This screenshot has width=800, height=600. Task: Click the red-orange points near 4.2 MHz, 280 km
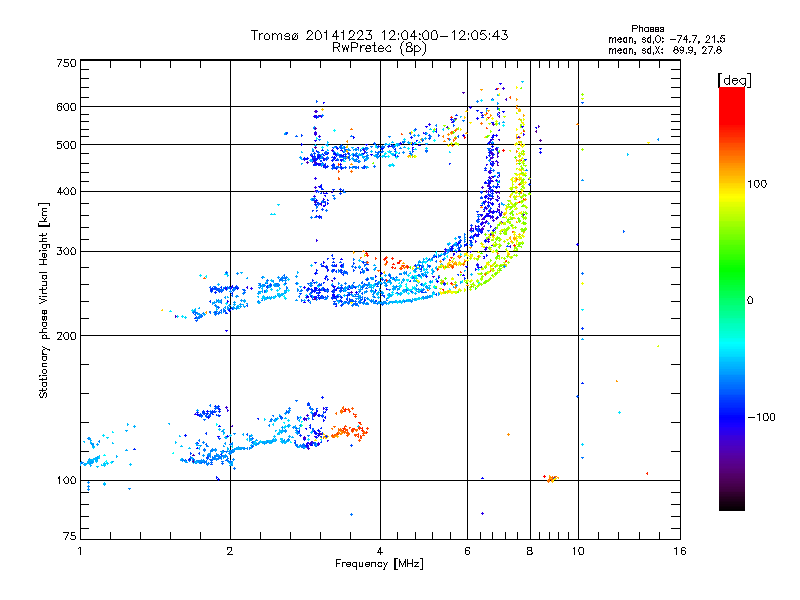pyautogui.click(x=395, y=263)
